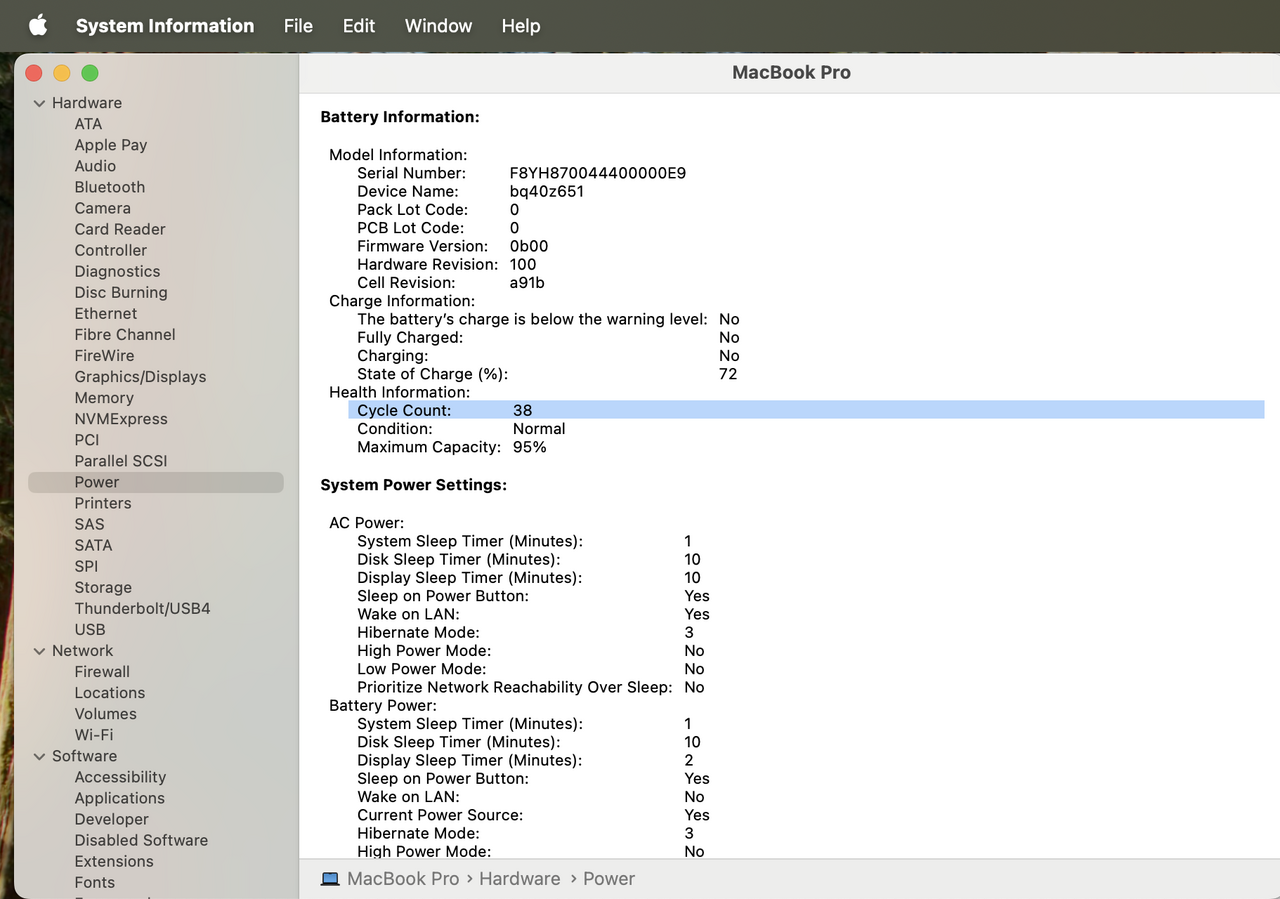Click the Battery Information heading
Screen dimensions: 1280x899
click(400, 117)
